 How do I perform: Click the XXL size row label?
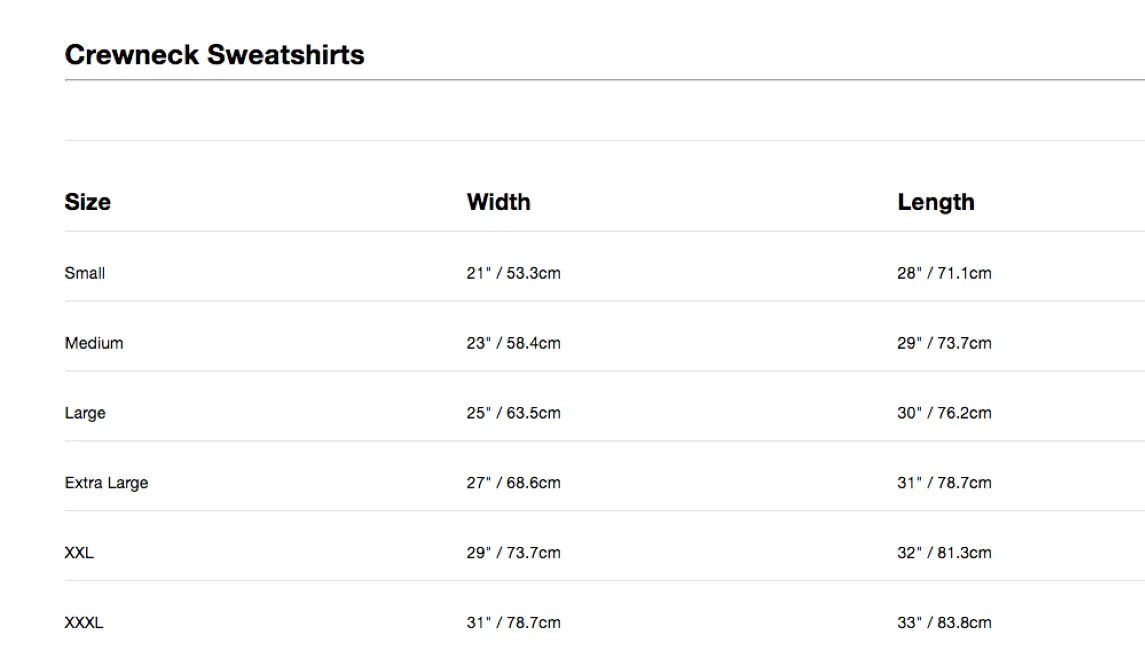pos(79,553)
